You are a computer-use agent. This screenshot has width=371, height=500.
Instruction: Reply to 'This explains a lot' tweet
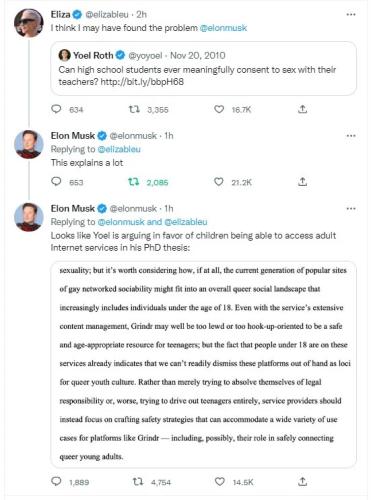click(56, 181)
